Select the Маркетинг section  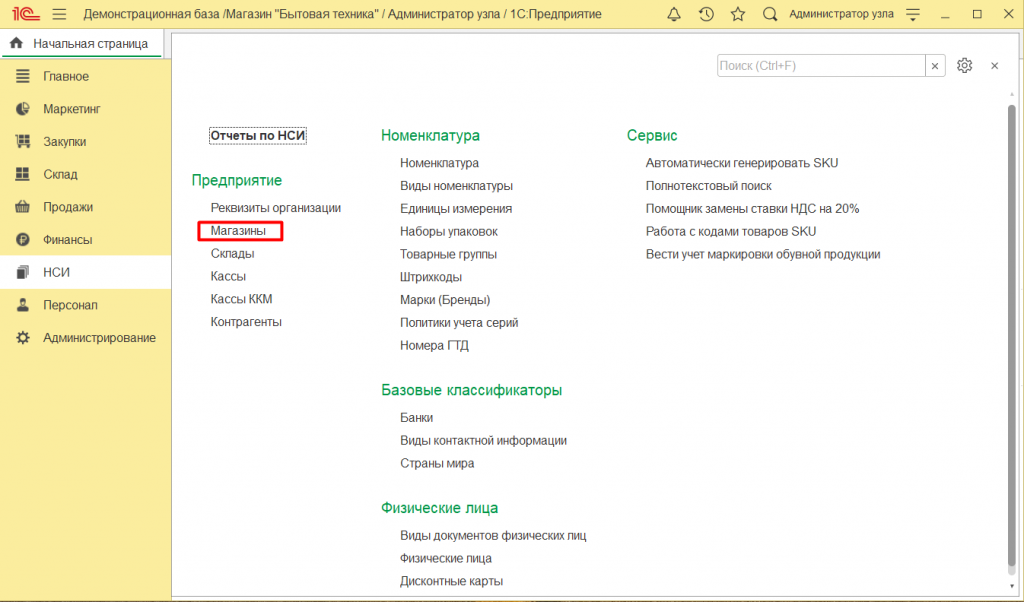[x=71, y=109]
